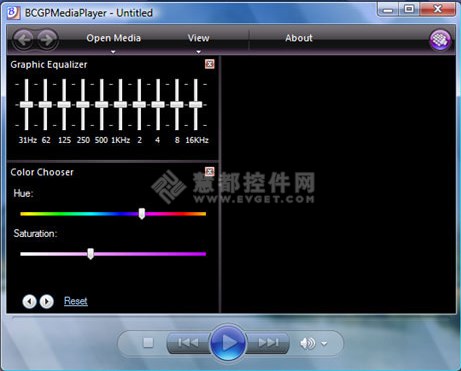The image size is (461, 371).
Task: Click the red end of the Hue bar
Action: (184, 214)
